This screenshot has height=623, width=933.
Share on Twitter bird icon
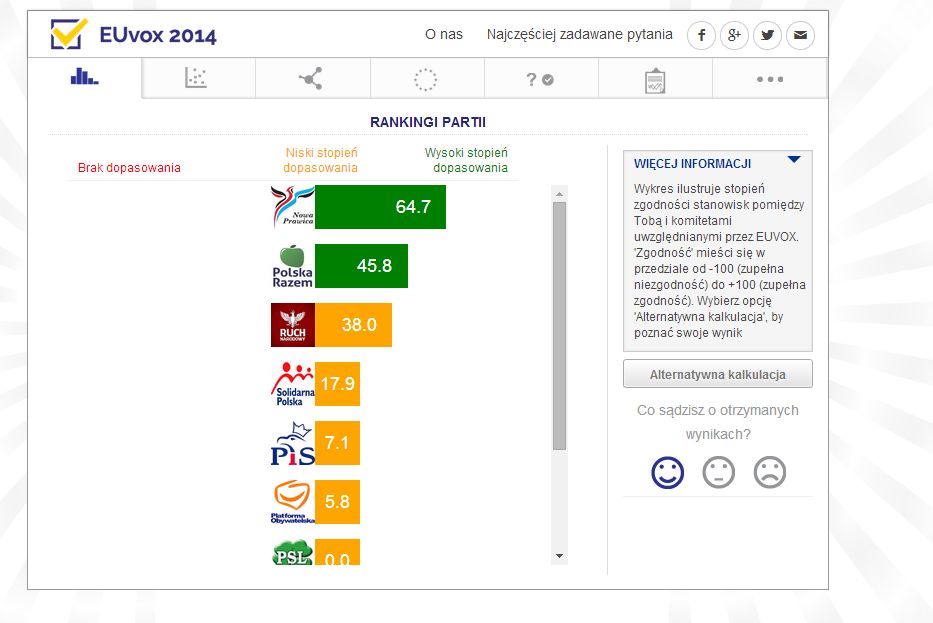[768, 35]
